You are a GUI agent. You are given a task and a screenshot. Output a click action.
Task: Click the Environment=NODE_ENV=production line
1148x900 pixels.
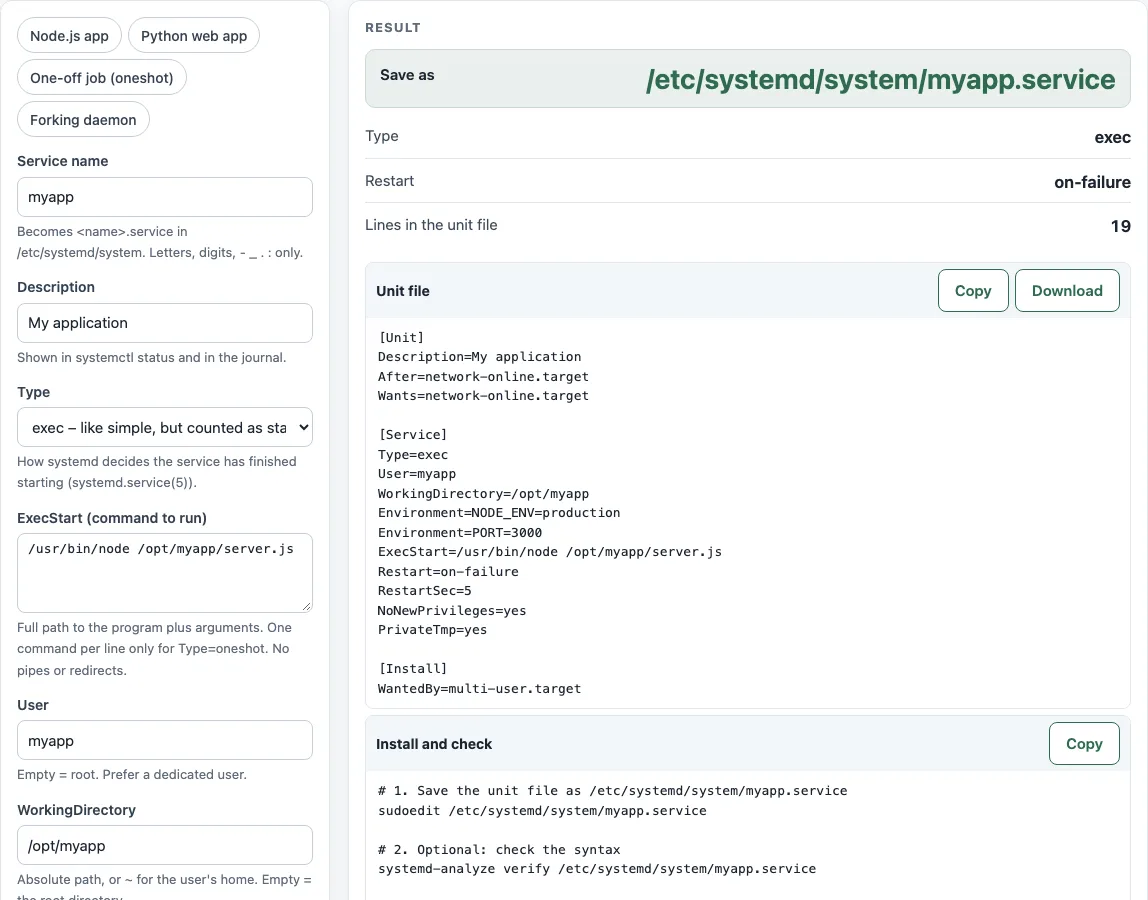point(499,513)
